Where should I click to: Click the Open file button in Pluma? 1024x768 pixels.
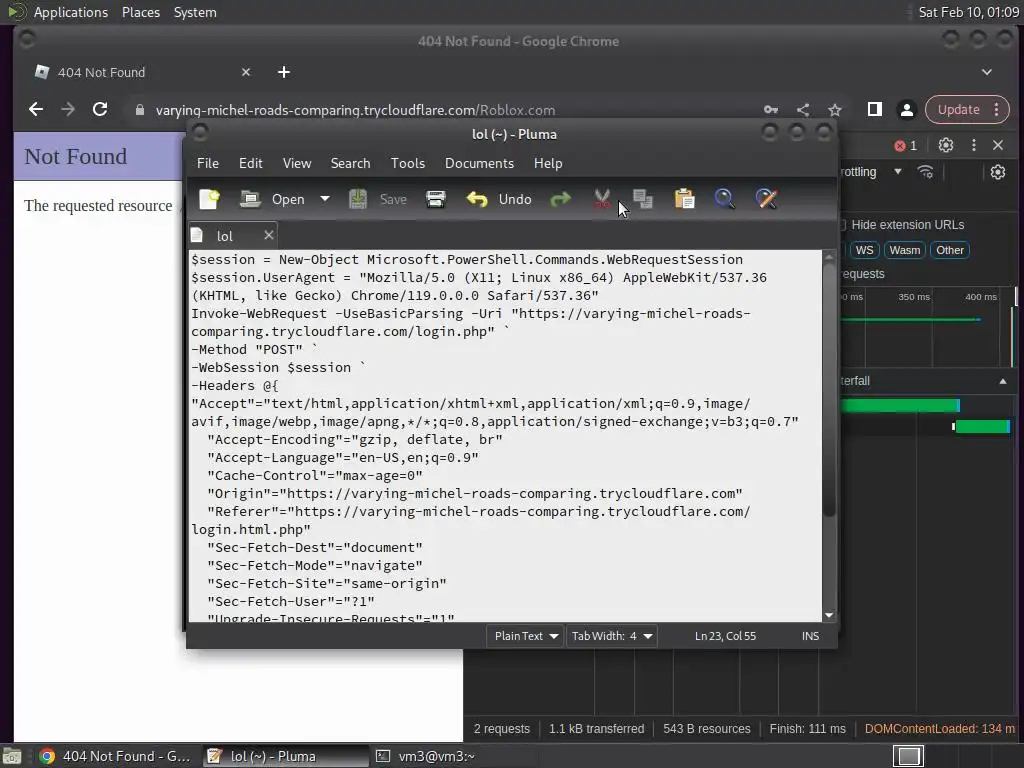(272, 199)
